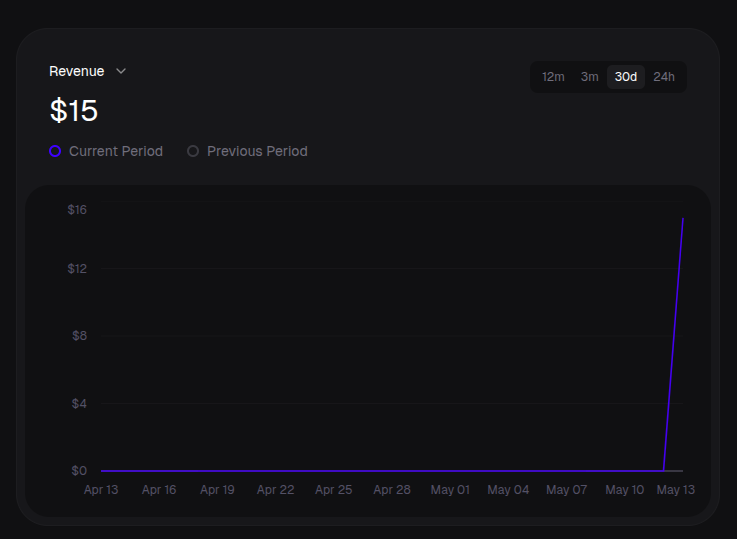Click the May 01 x-axis label
Screen dimensions: 737x539
[x=450, y=490]
